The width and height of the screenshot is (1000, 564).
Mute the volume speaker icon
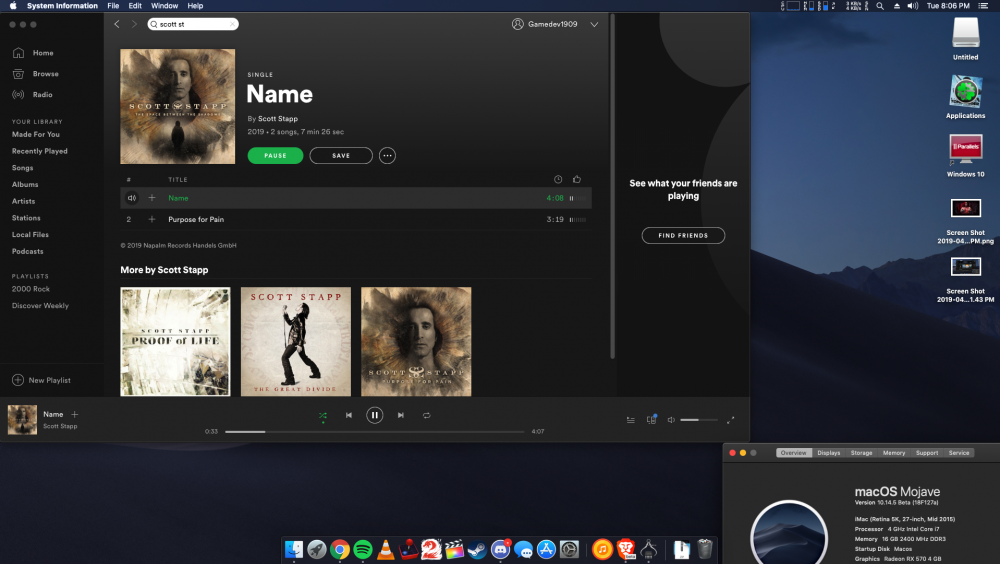point(671,420)
